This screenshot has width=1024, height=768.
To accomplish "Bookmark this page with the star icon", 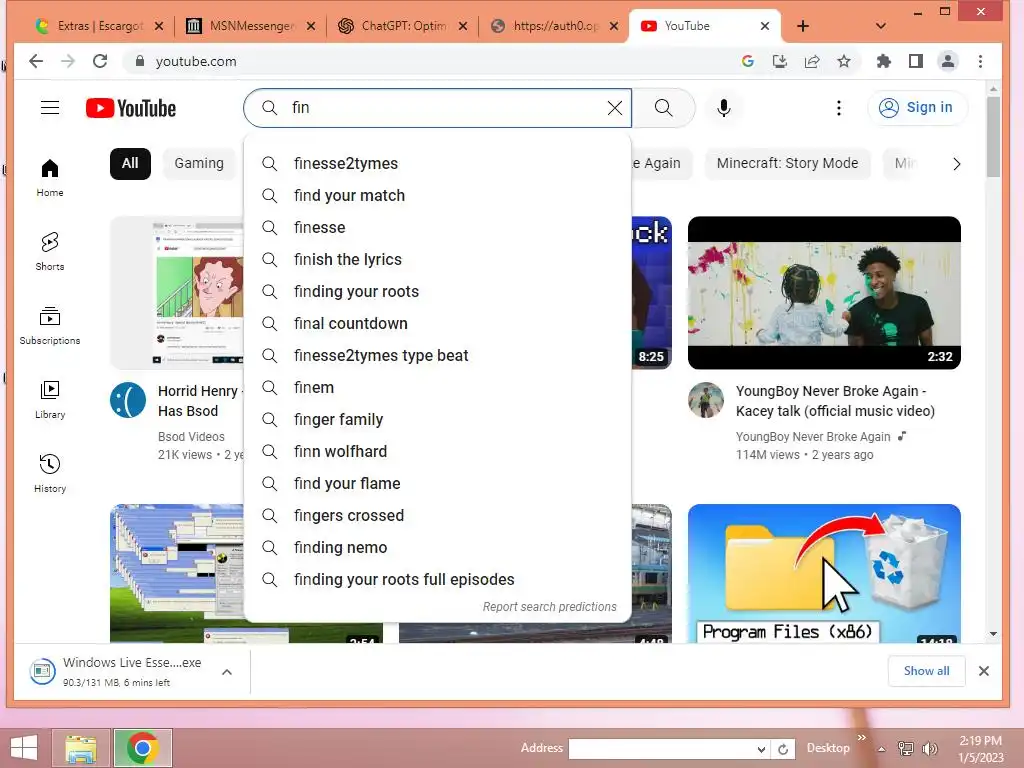I will tap(844, 61).
